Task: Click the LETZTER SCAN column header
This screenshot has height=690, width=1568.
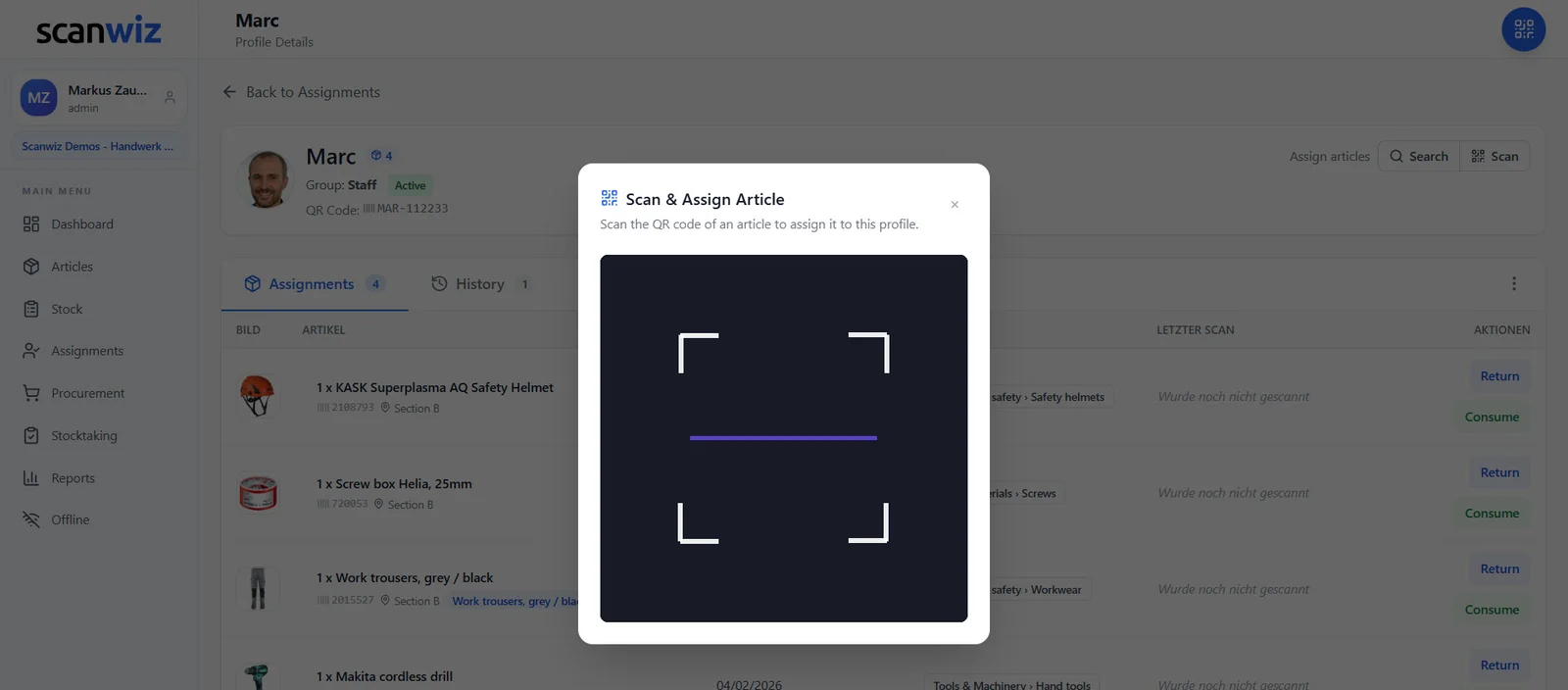Action: coord(1196,330)
